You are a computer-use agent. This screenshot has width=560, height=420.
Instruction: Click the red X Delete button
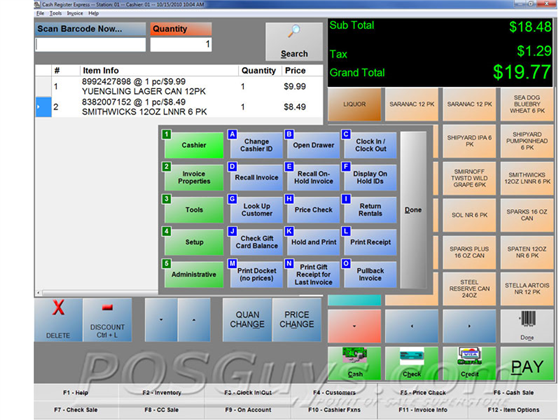[x=59, y=320]
